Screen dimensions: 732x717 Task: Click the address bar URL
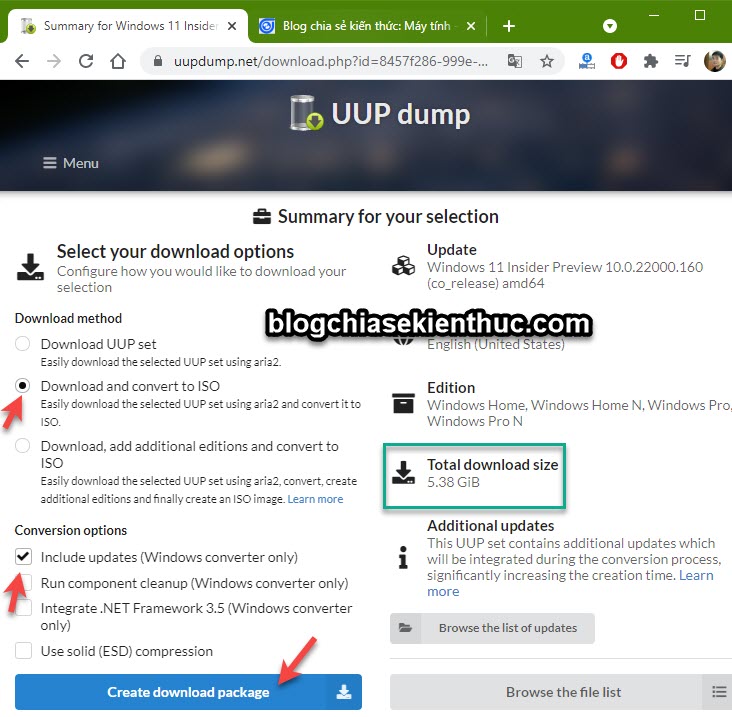point(331,61)
